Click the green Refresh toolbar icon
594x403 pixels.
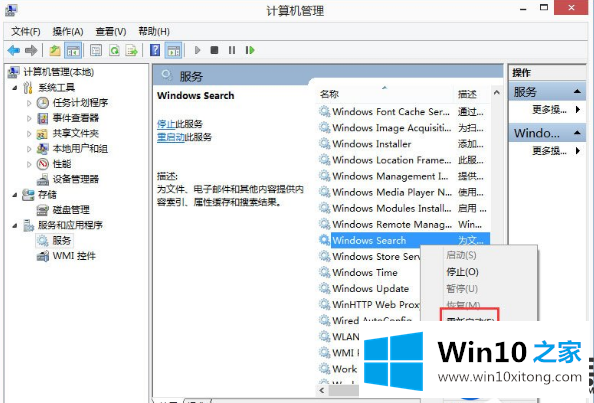114,50
